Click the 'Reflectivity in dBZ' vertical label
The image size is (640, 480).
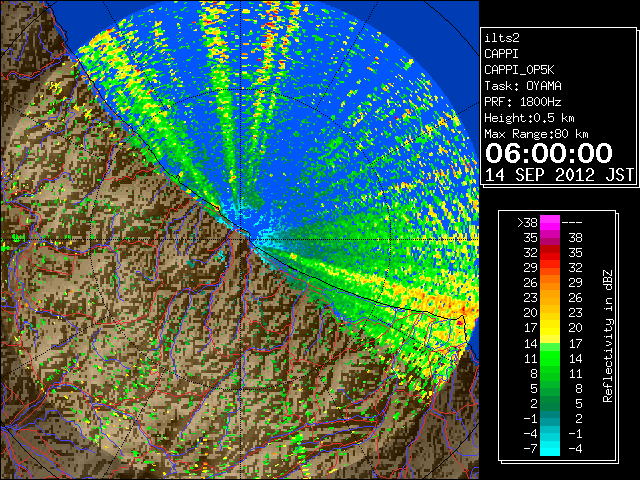(607, 336)
